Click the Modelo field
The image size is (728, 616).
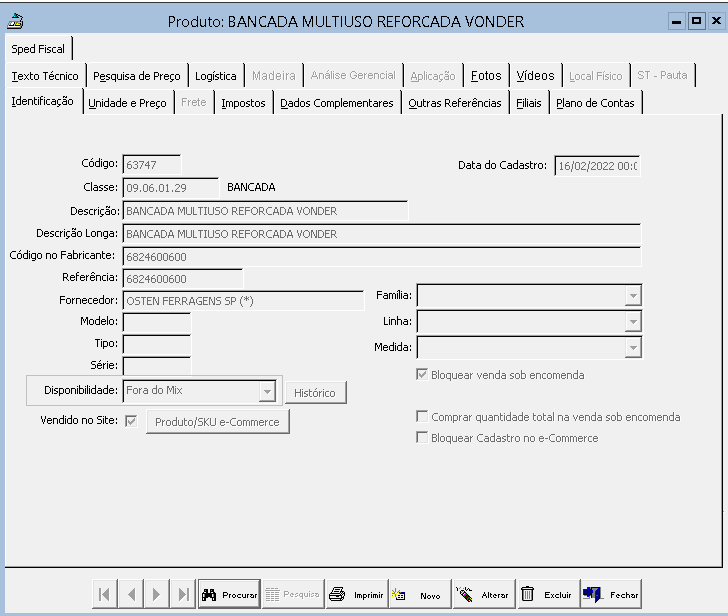pos(157,322)
